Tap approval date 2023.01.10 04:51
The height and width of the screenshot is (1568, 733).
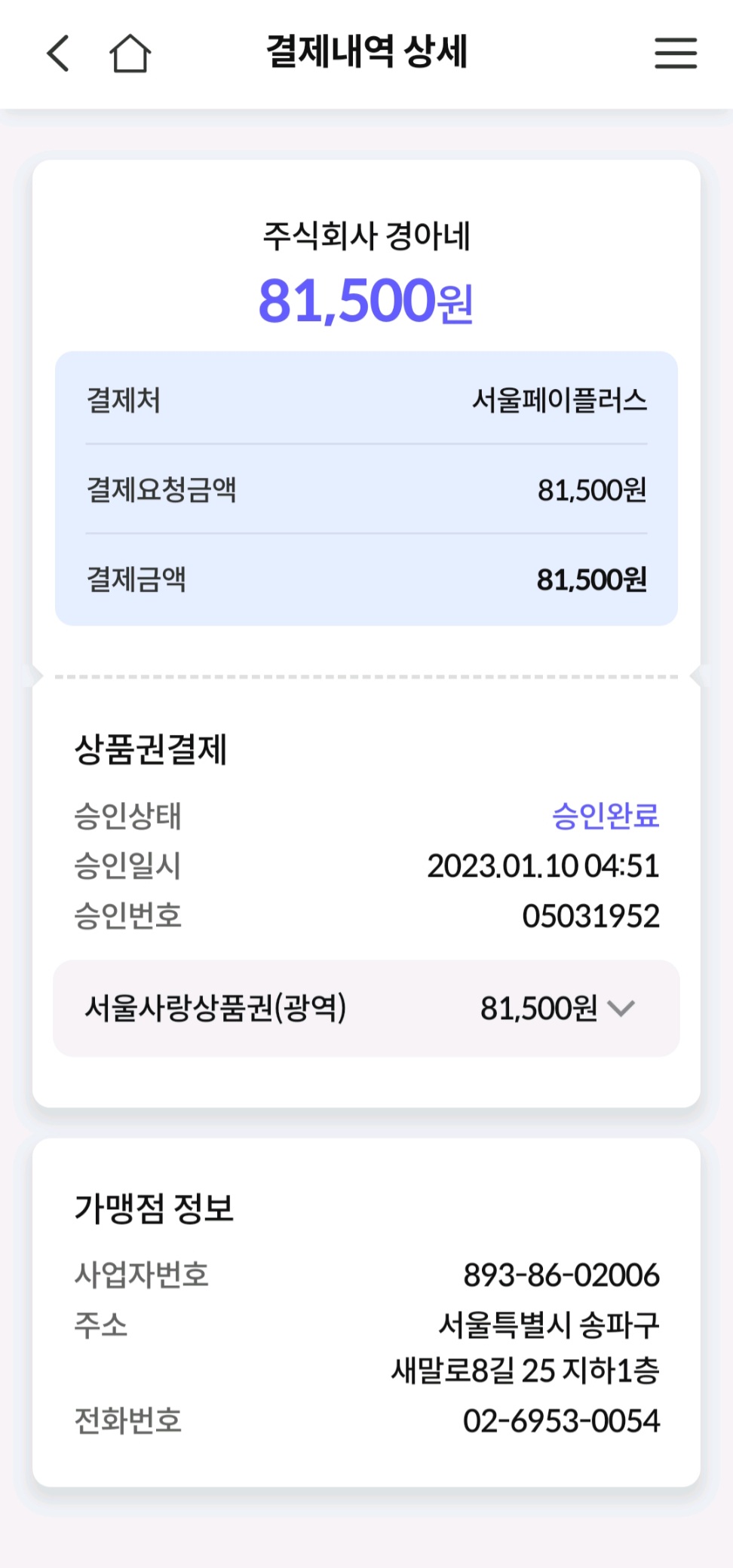[x=544, y=865]
